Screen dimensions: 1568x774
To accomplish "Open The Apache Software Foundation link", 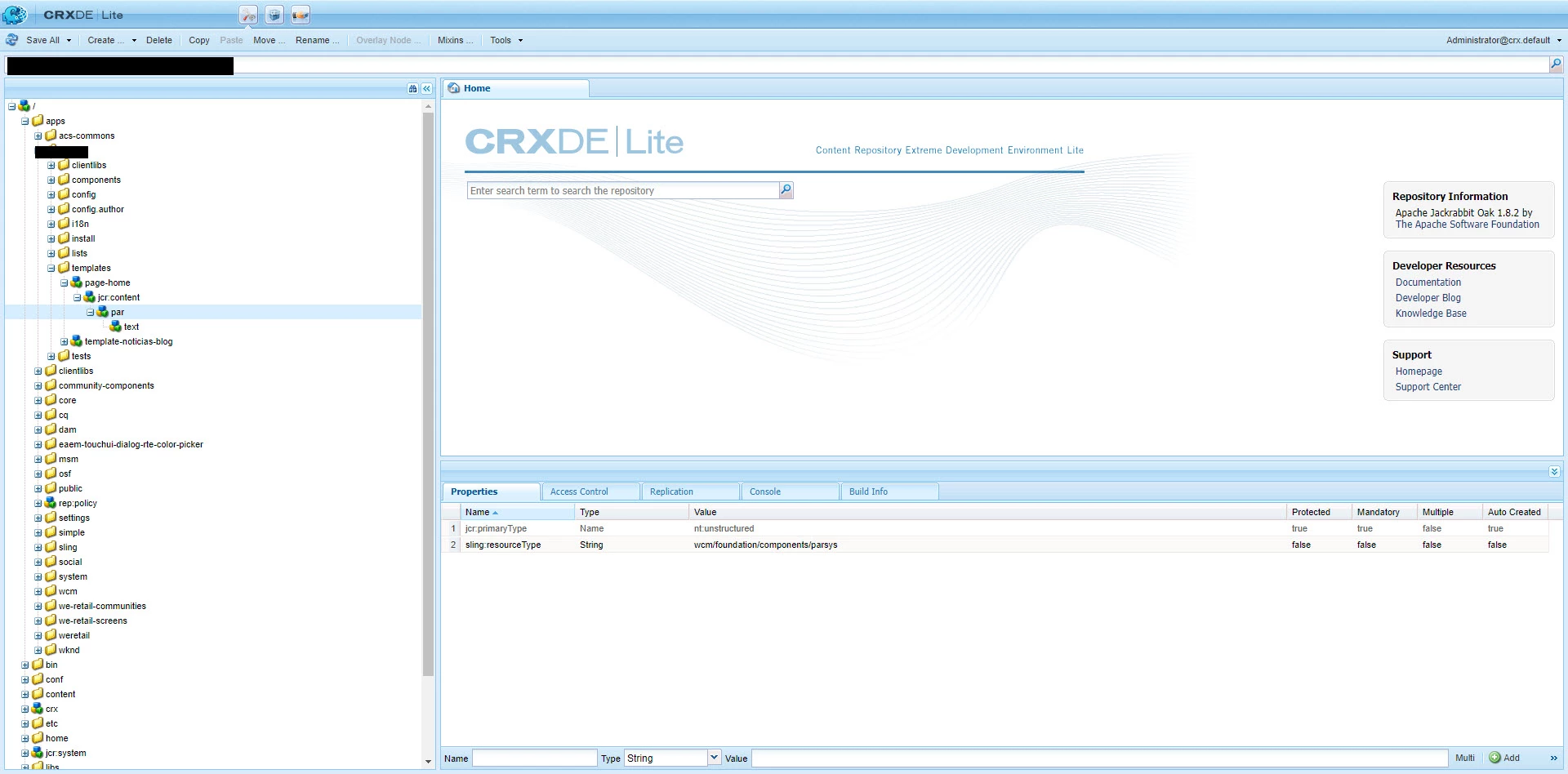I will 1467,225.
